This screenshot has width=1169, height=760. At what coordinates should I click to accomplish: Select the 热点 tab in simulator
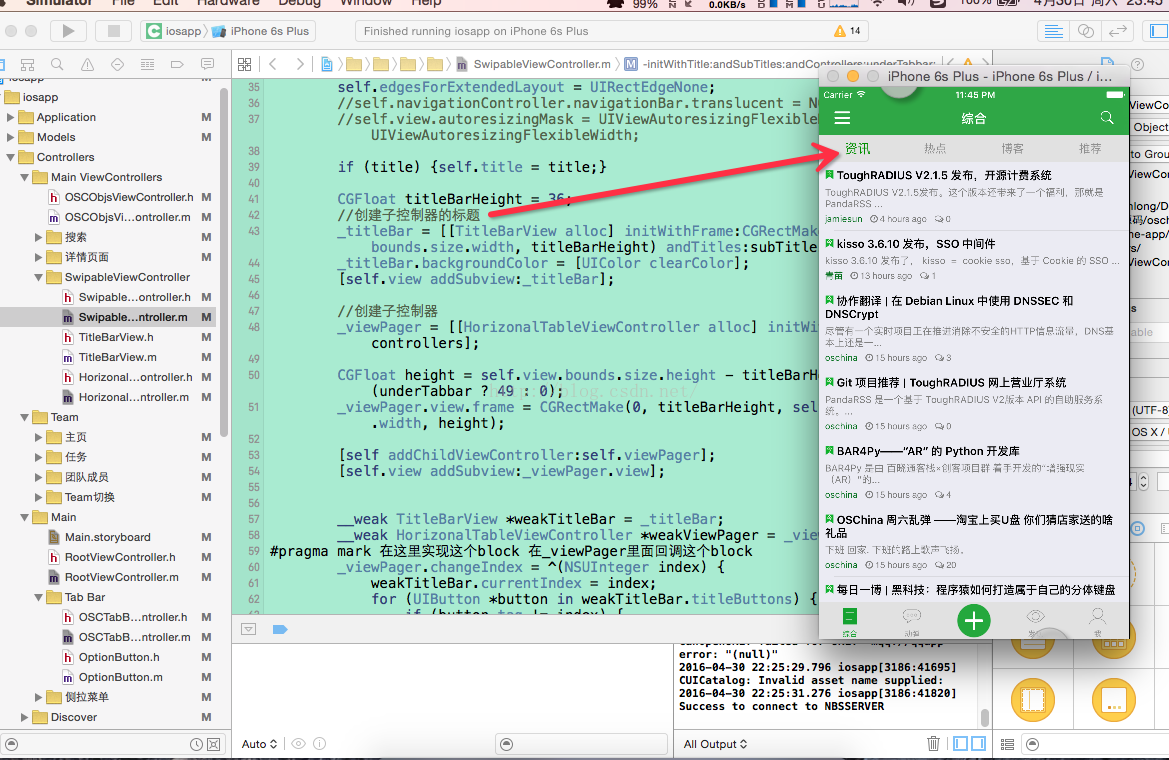[x=935, y=148]
